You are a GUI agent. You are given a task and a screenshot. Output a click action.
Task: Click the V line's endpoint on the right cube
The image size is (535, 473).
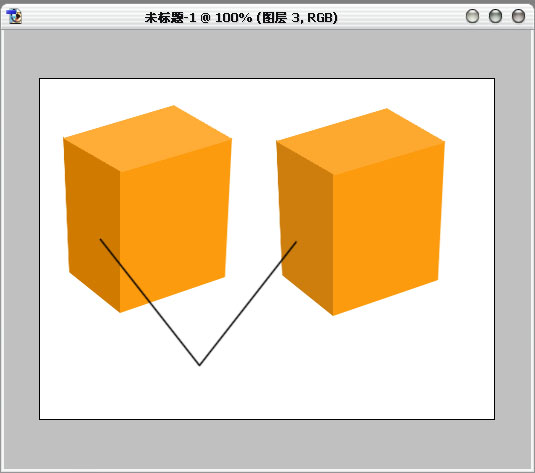pyautogui.click(x=296, y=242)
